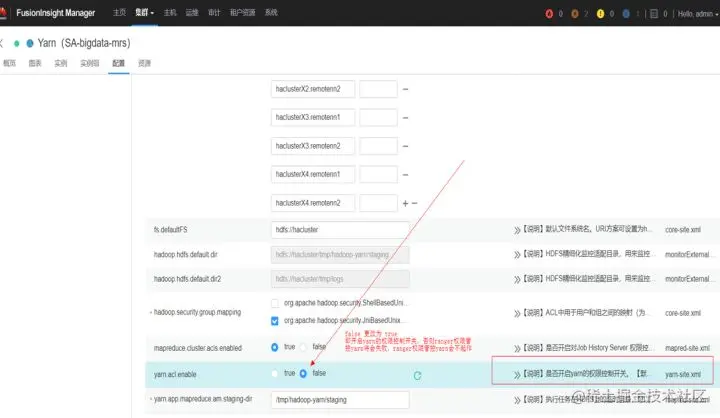Click the staging-dir field with /tmp/hadoop-yarn/staging

tap(340, 400)
